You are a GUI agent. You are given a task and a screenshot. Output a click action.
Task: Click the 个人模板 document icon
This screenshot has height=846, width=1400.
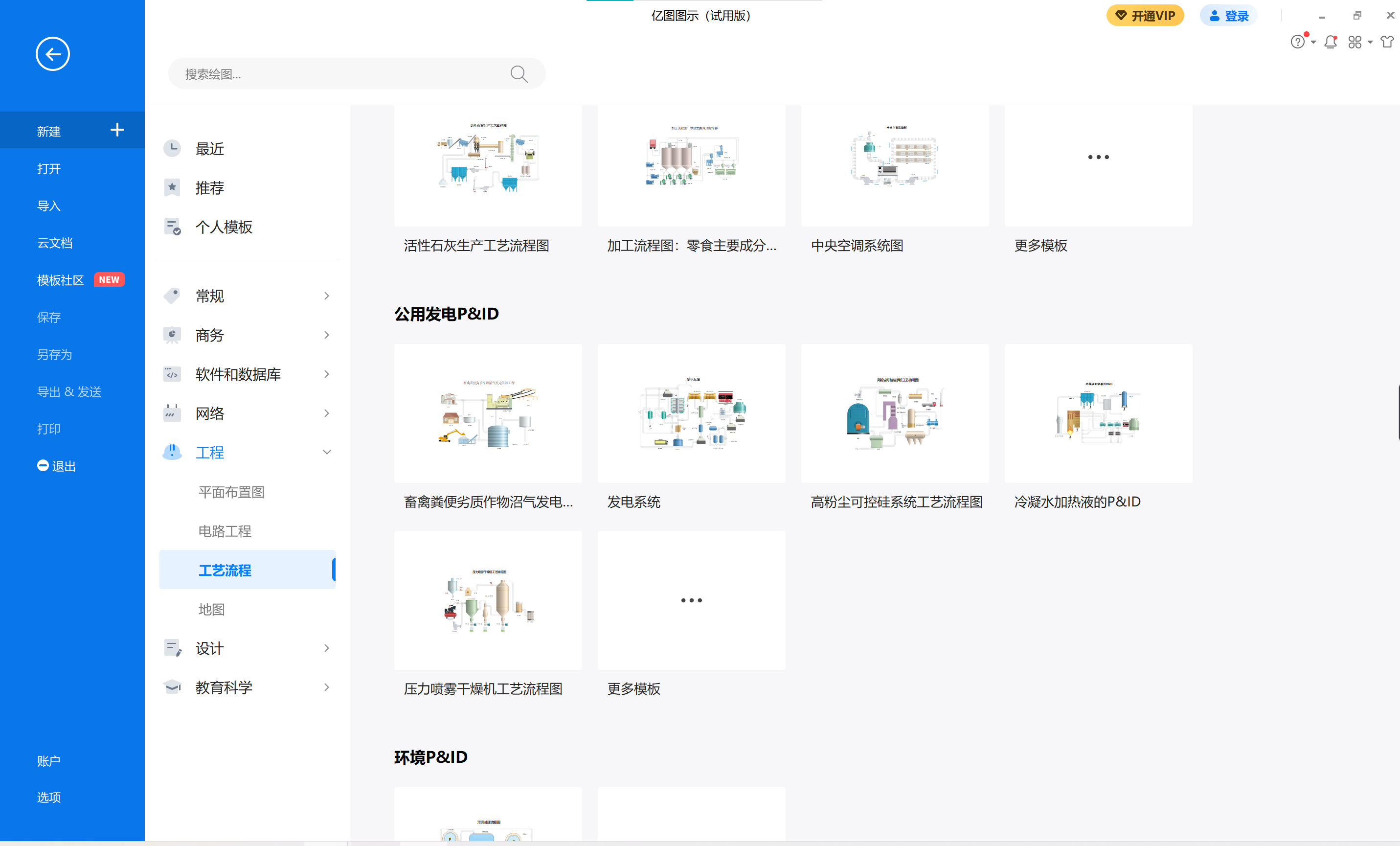(172, 227)
